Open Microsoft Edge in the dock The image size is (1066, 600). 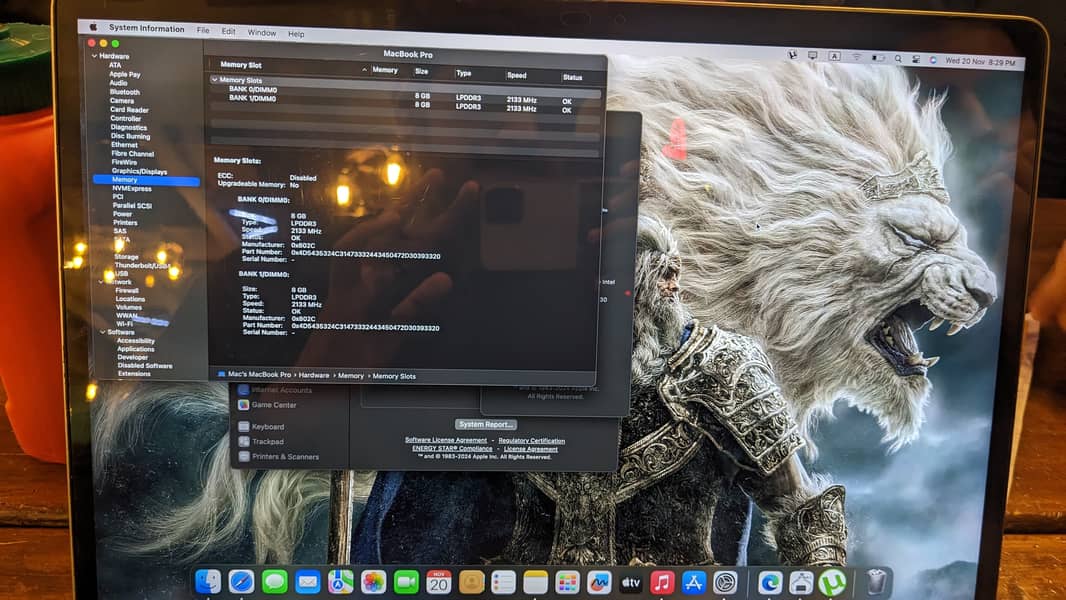770,582
